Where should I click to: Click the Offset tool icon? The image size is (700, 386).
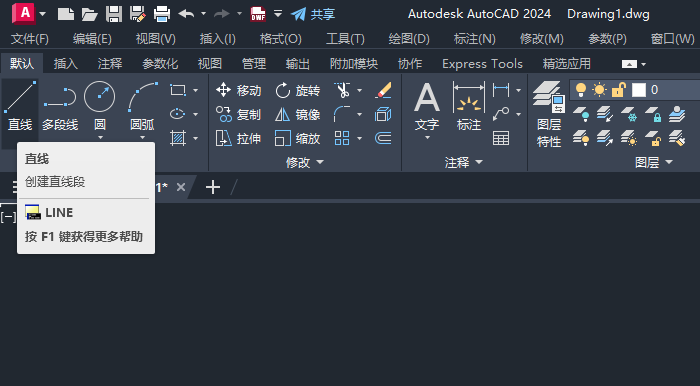pyautogui.click(x=383, y=138)
